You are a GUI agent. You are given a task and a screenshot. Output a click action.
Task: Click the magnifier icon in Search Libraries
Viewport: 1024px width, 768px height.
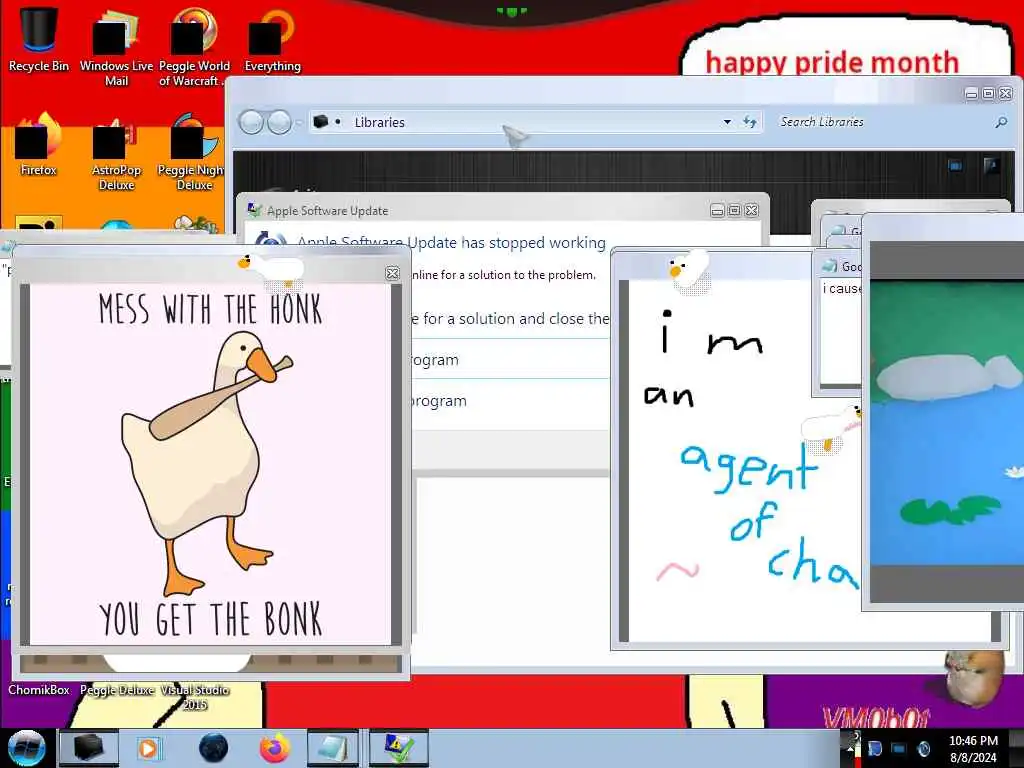[1001, 122]
